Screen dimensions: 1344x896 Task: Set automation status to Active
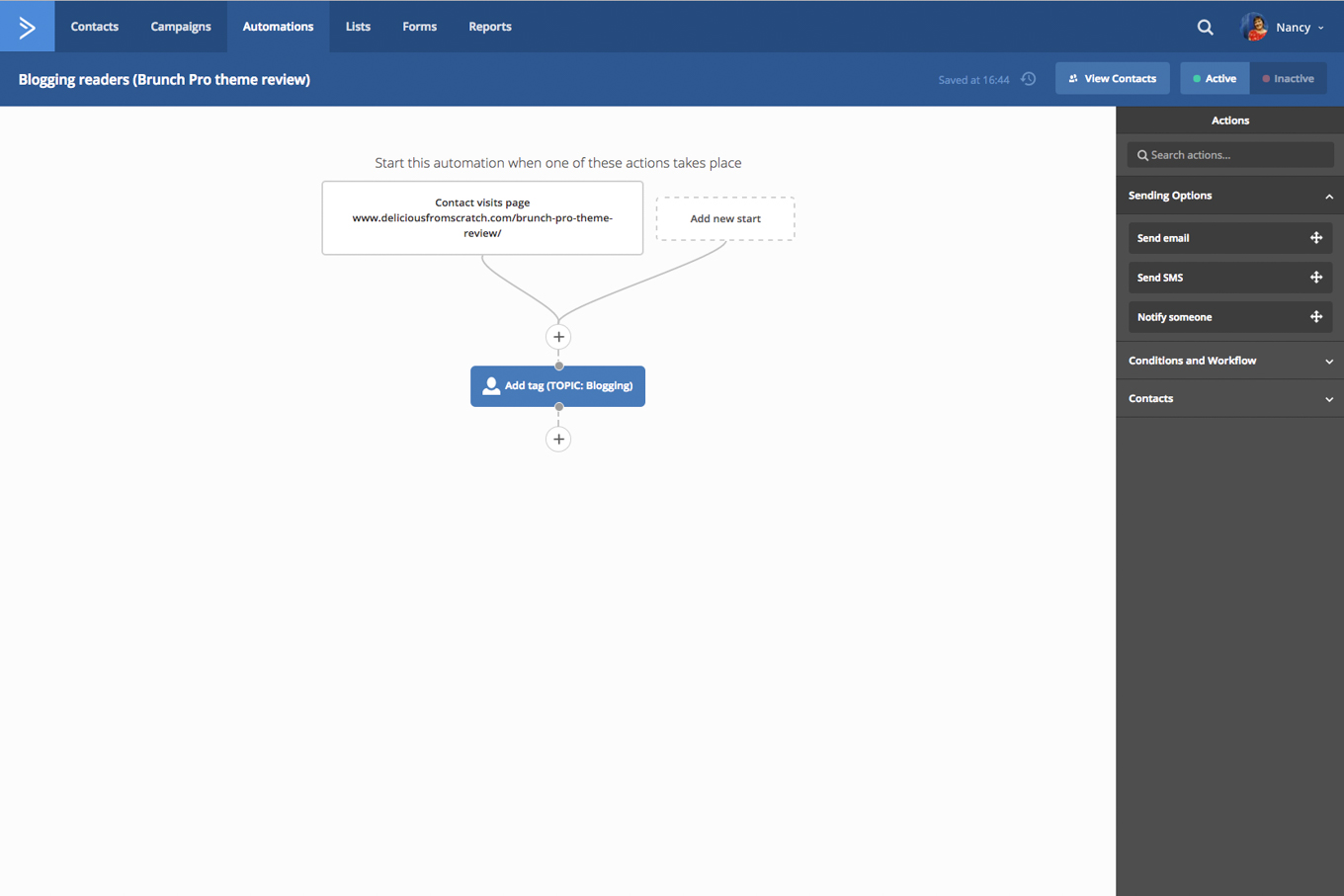1215,79
